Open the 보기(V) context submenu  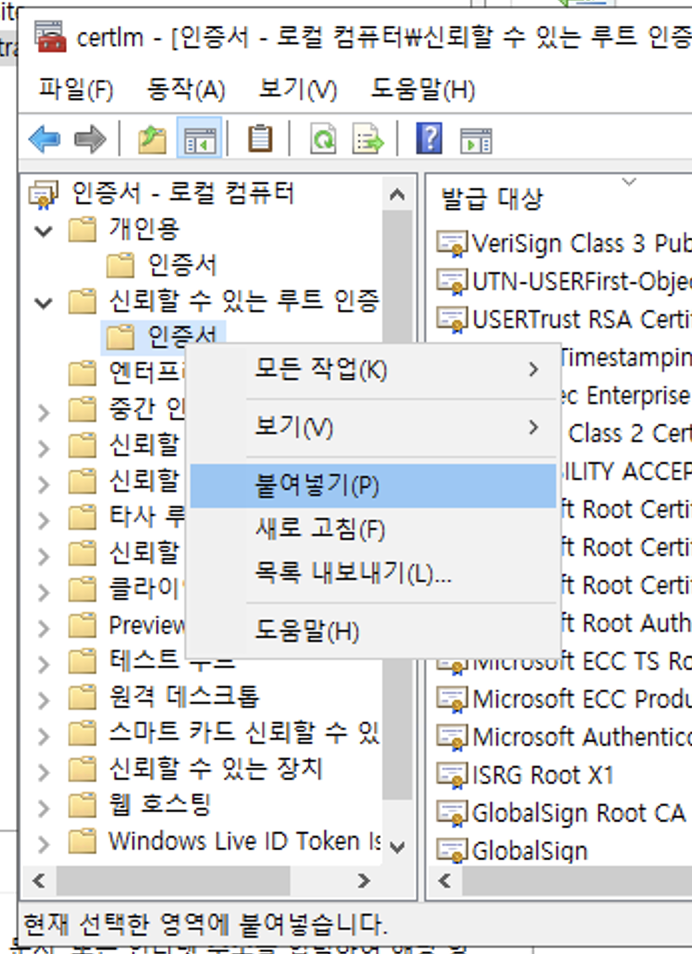[373, 427]
